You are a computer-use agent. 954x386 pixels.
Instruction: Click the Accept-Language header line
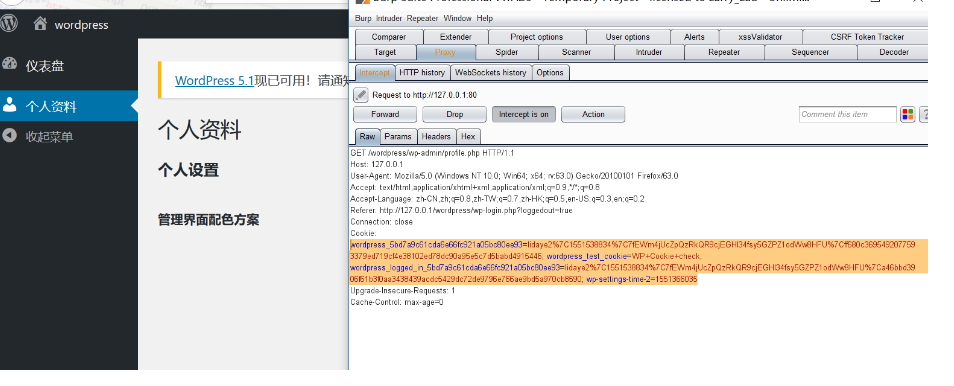pyautogui.click(x=497, y=199)
